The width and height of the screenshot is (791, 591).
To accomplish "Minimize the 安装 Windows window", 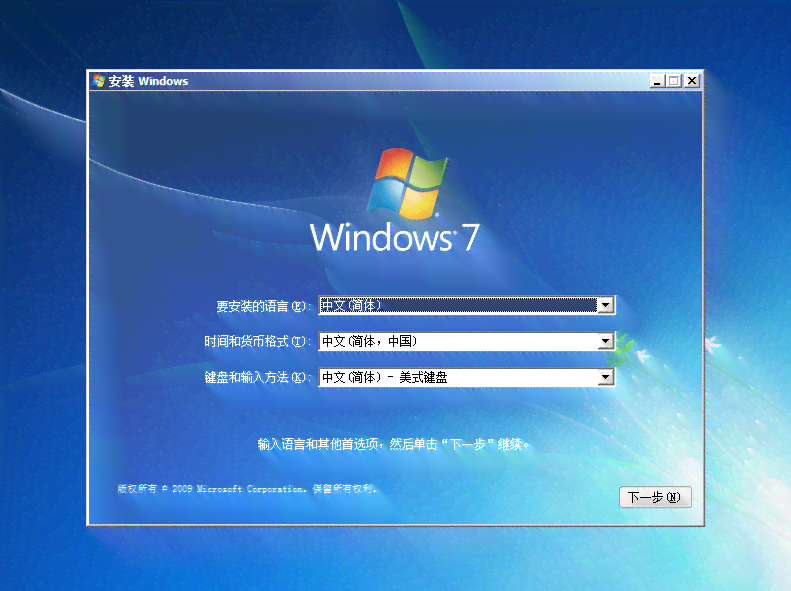I will coord(657,81).
